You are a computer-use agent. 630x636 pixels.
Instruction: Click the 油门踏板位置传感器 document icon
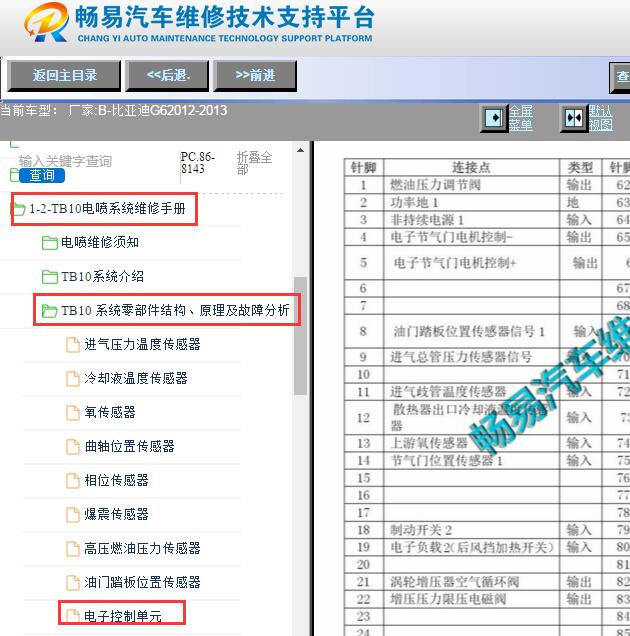[73, 583]
